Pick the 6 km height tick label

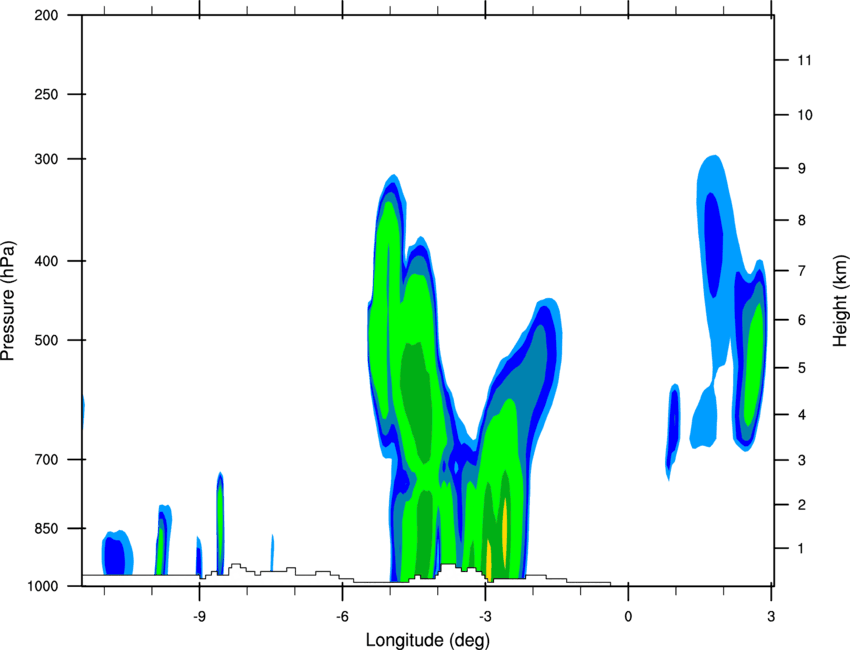tap(801, 320)
